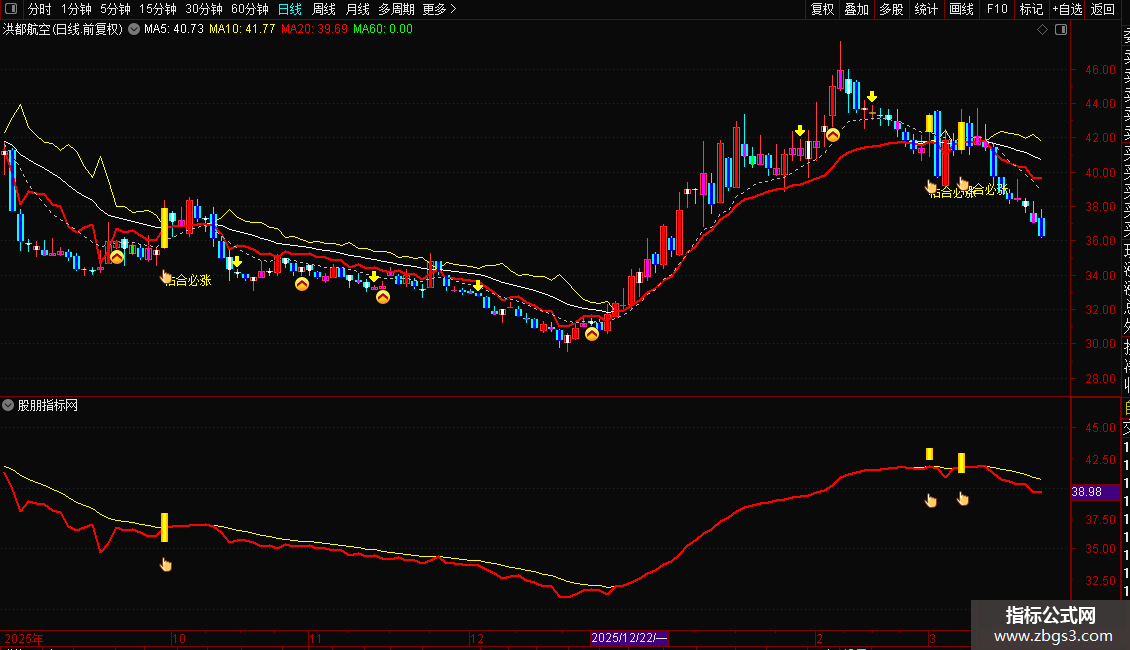Click the 洪都航空(日线.前复权) title

coord(63,30)
